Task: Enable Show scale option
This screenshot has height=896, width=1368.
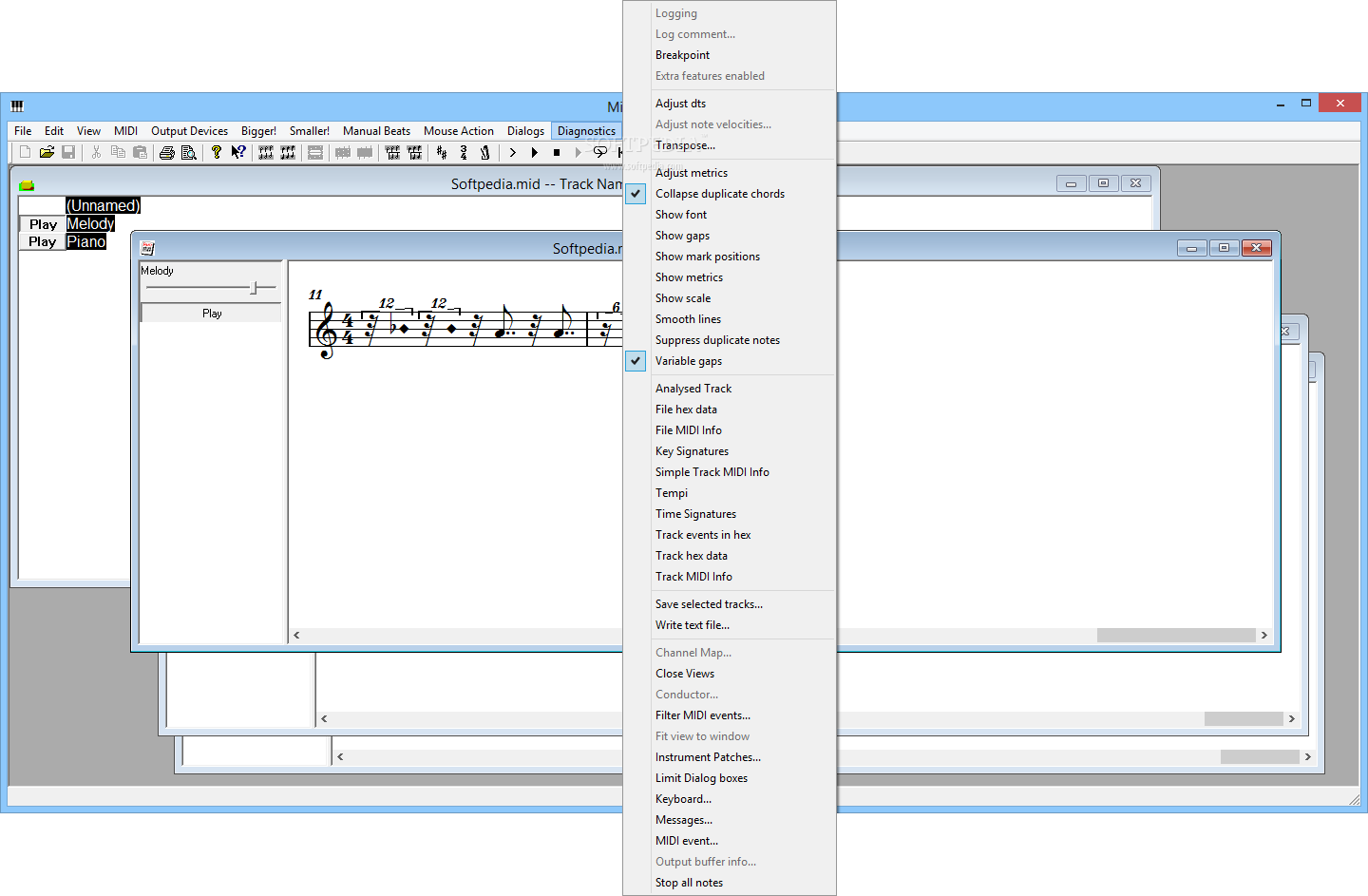Action: tap(730, 298)
